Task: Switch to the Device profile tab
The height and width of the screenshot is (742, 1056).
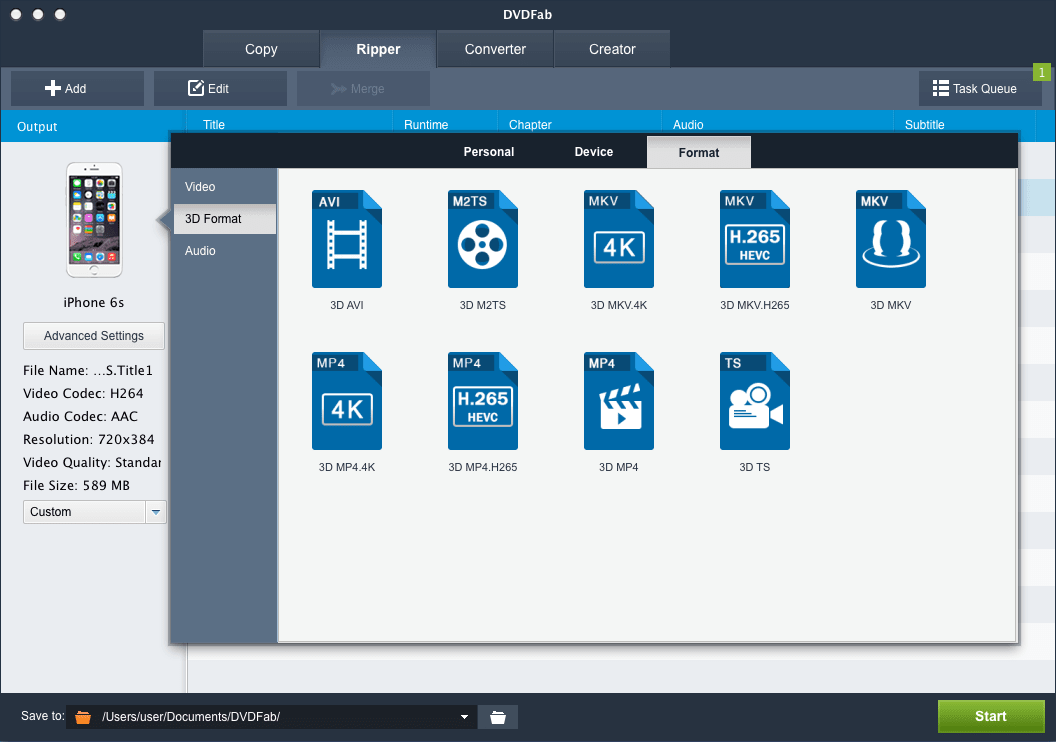Action: pyautogui.click(x=594, y=152)
